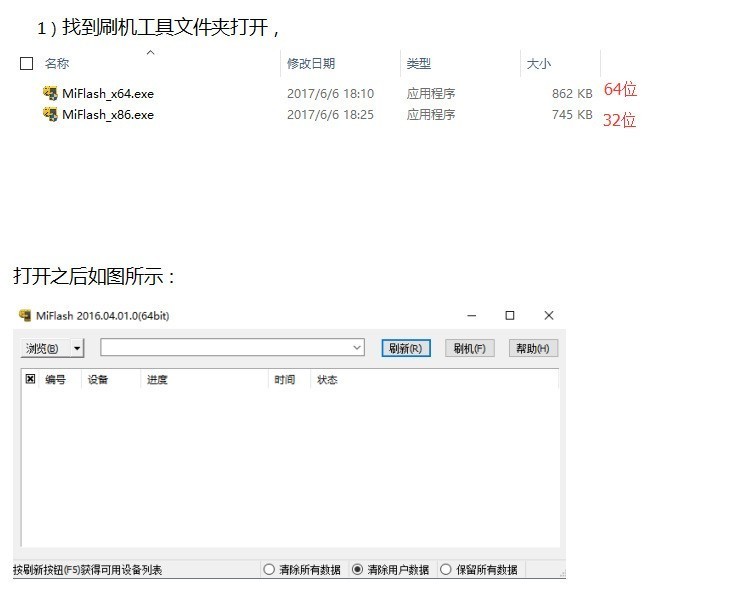Open the MiFlash_x86.exe file icon
748x613 pixels.
50,114
